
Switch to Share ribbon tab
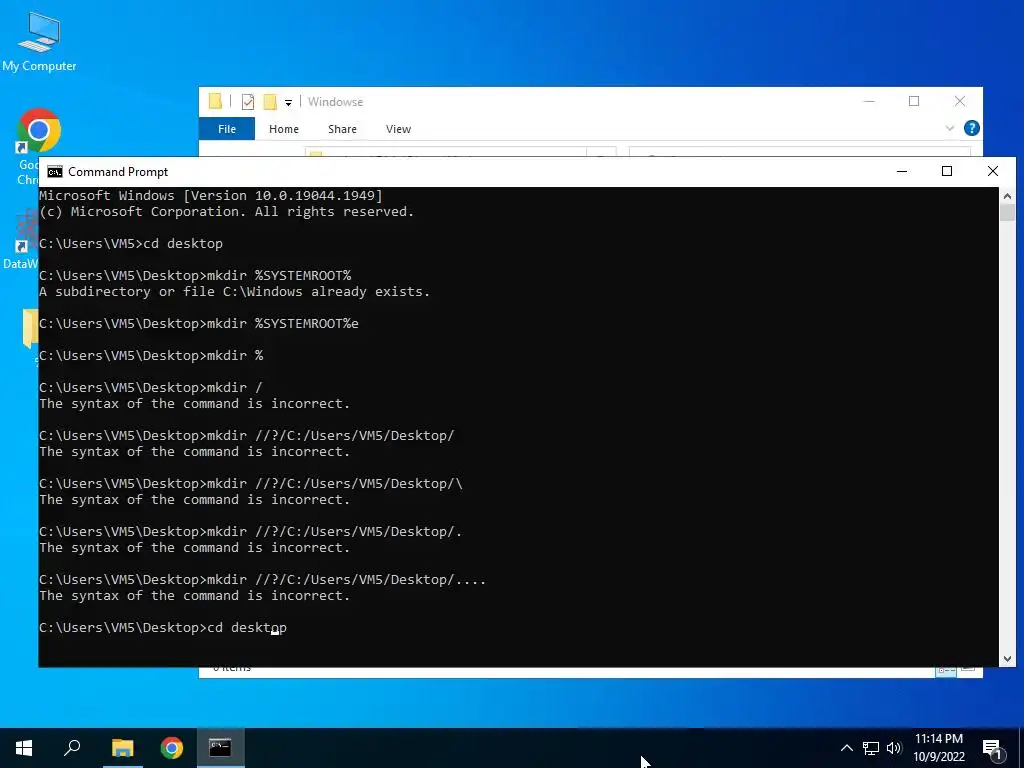[x=342, y=129]
